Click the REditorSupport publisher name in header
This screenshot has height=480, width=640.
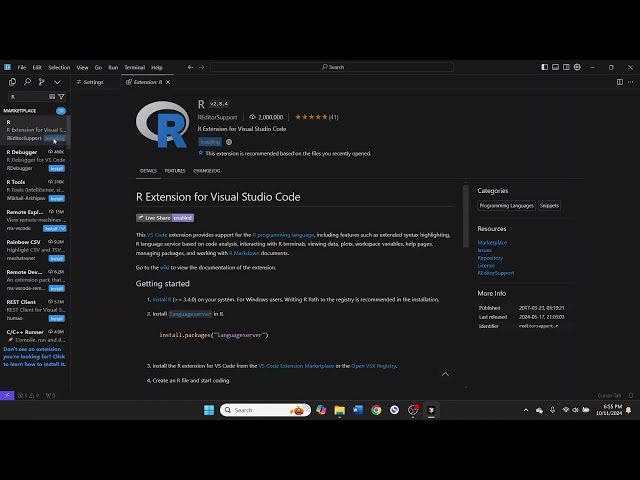tap(217, 117)
